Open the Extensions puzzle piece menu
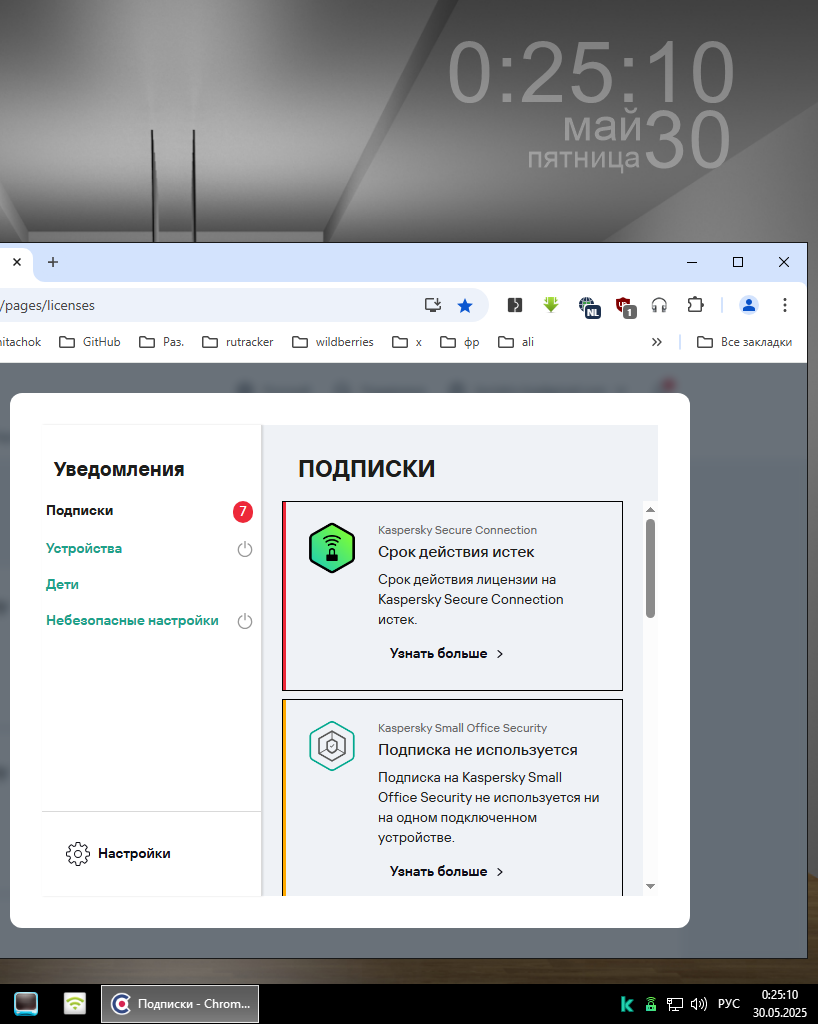This screenshot has height=1024, width=818. [x=695, y=305]
